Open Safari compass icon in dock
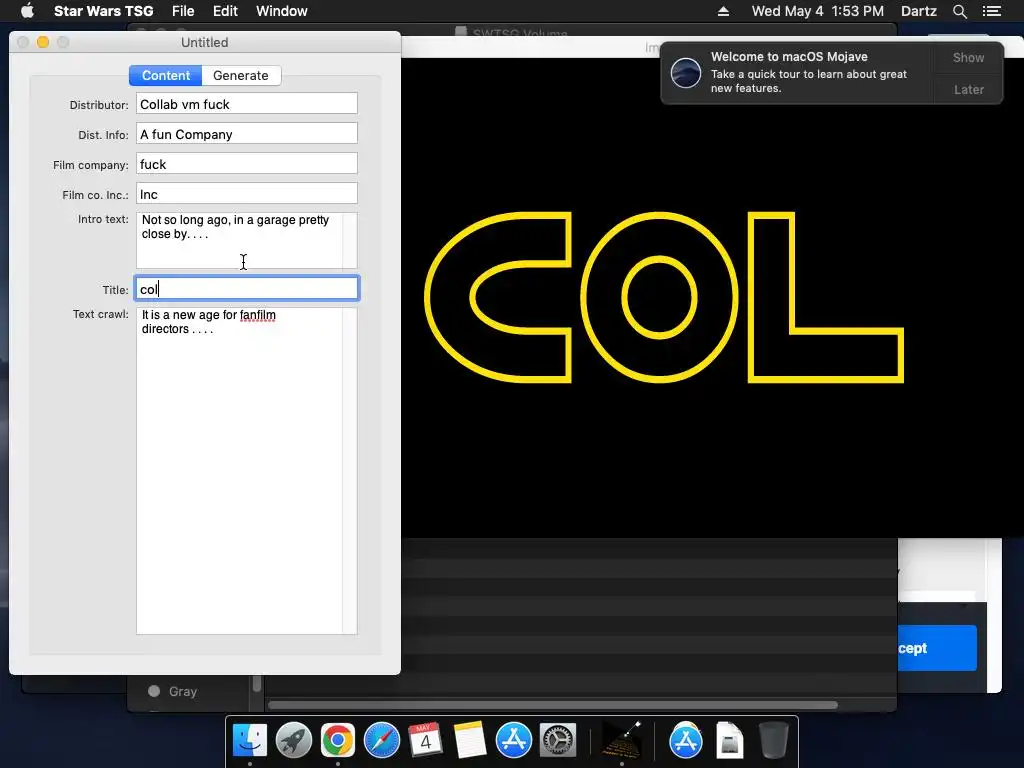The width and height of the screenshot is (1024, 768). click(381, 741)
